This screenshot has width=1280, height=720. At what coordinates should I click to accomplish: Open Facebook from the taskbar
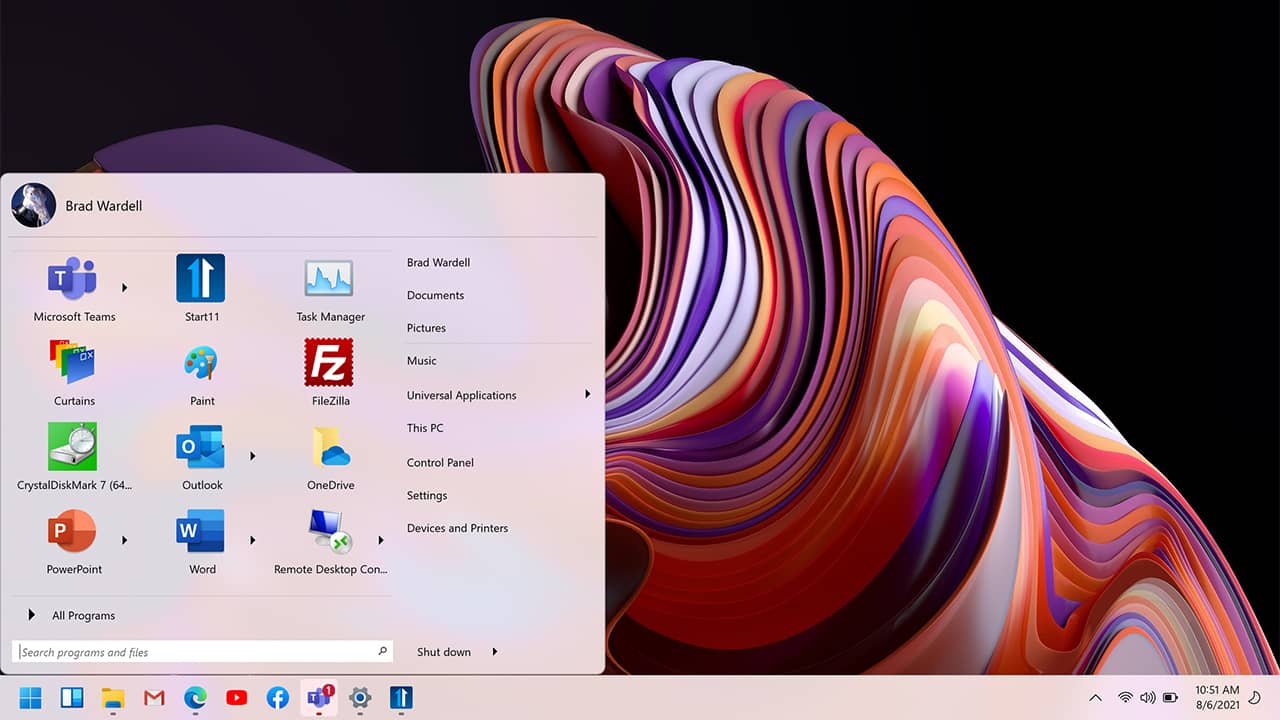tap(277, 698)
